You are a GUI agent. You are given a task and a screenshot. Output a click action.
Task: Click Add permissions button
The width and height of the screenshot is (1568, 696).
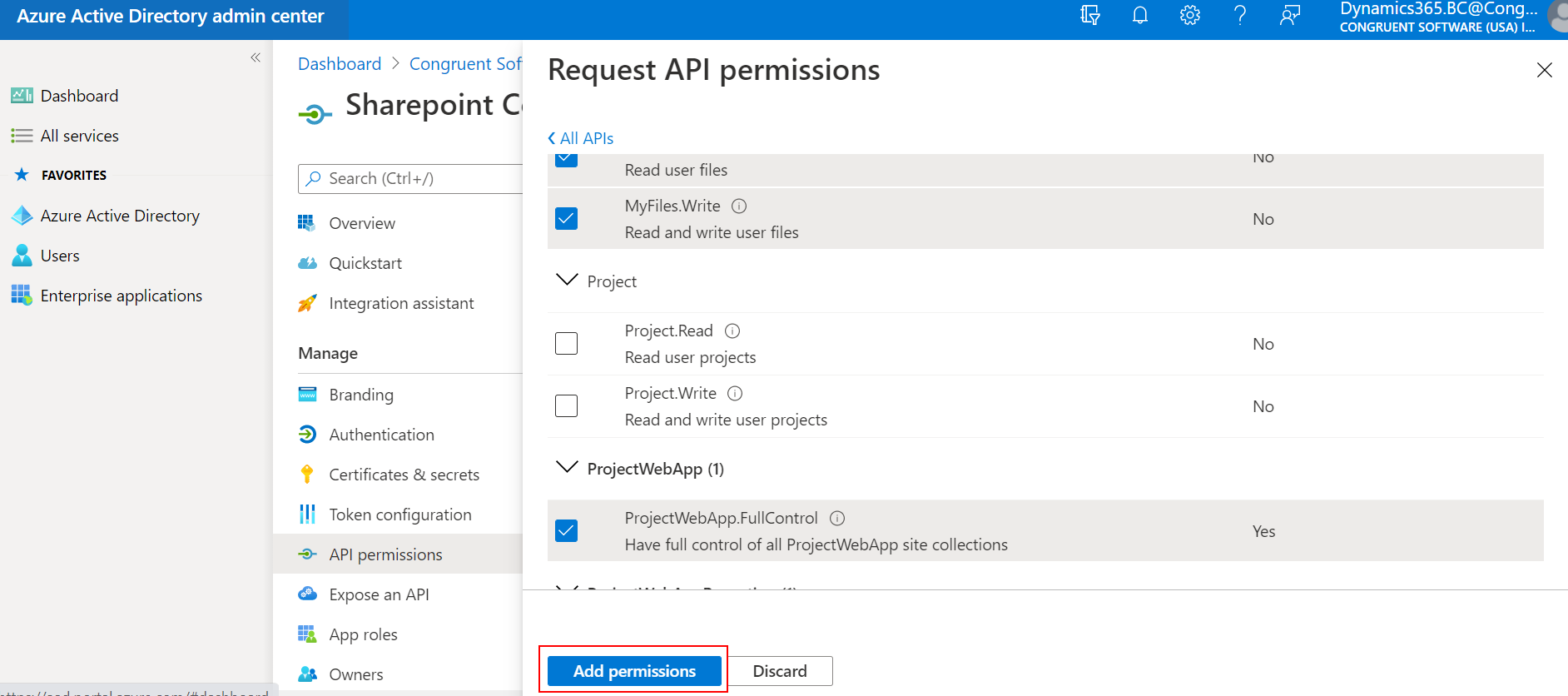[x=634, y=671]
